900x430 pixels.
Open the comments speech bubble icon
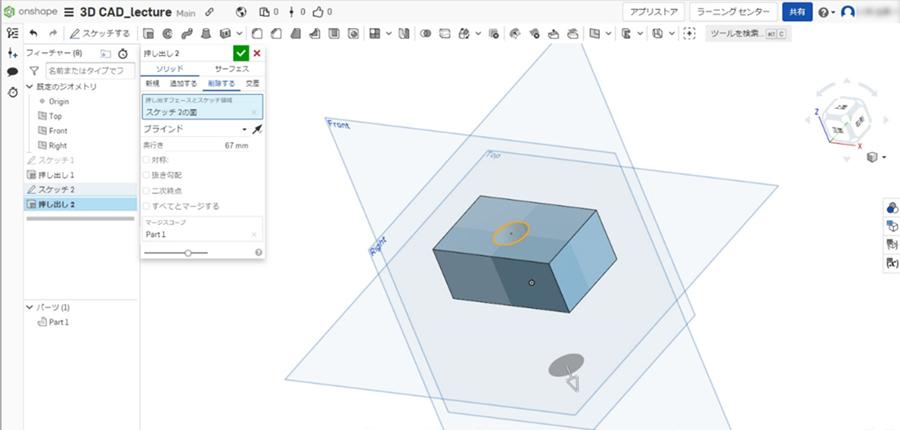(12, 72)
